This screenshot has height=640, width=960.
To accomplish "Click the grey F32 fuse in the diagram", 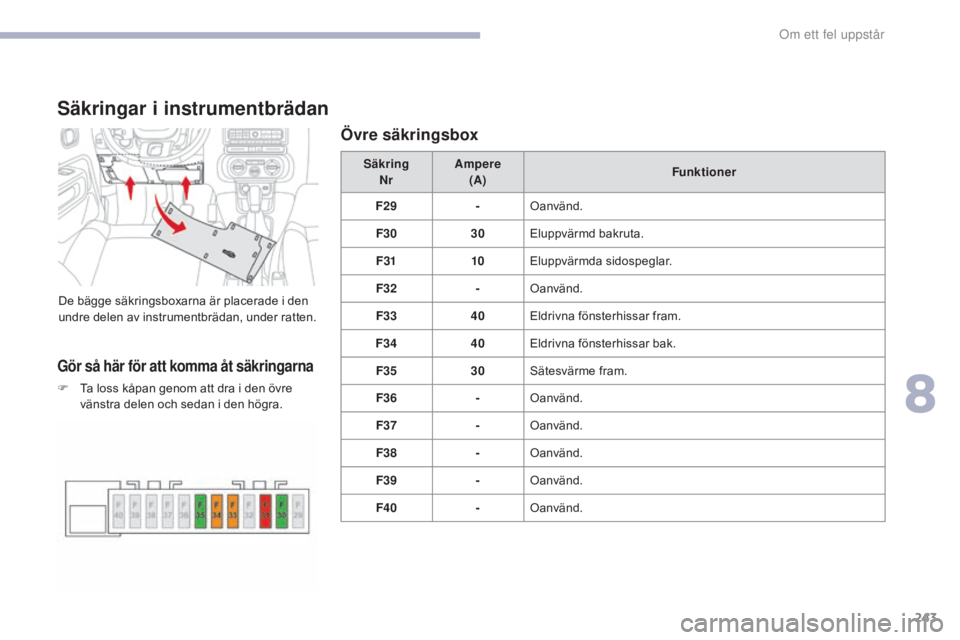I will pos(249,510).
